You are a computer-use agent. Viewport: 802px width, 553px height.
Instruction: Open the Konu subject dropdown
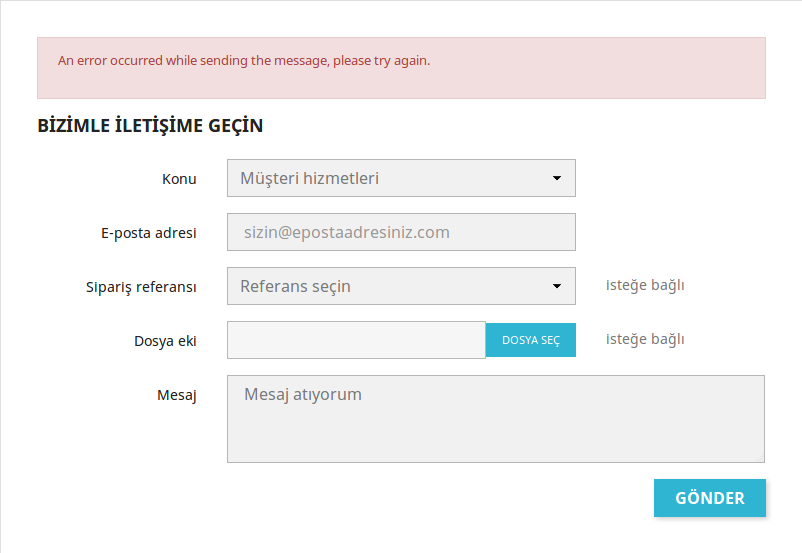point(401,178)
